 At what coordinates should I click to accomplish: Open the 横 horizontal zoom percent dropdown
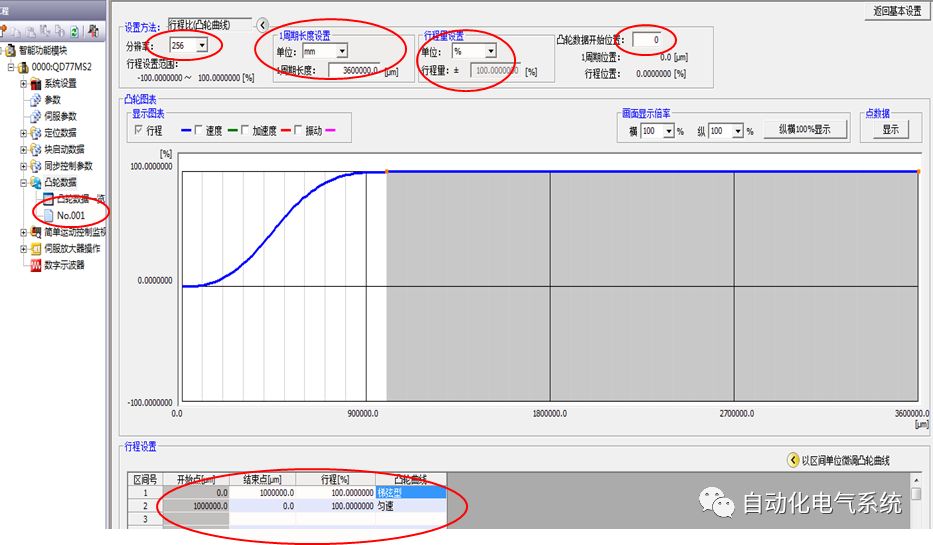(x=669, y=131)
